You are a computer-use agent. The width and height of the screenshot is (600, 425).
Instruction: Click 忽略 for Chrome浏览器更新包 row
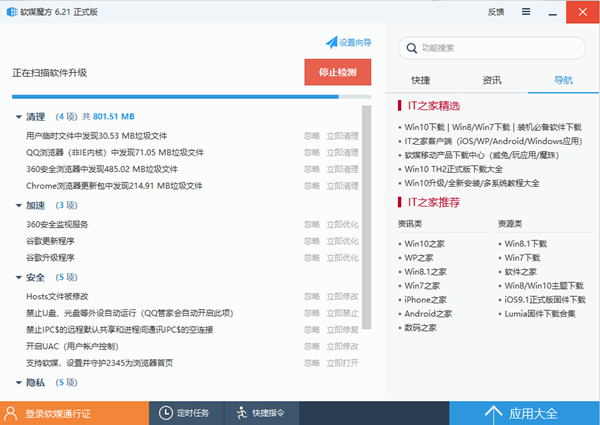(x=312, y=186)
